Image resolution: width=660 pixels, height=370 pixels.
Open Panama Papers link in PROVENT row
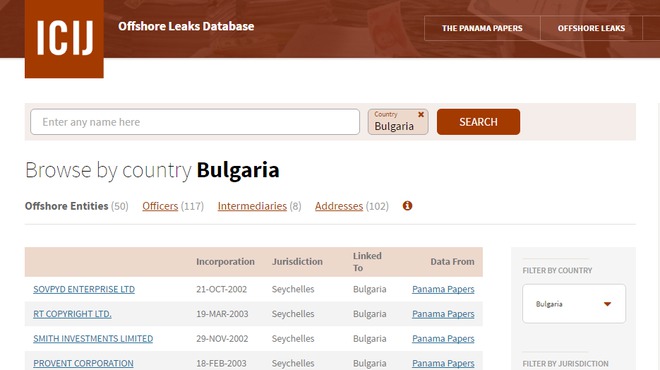coord(443,363)
